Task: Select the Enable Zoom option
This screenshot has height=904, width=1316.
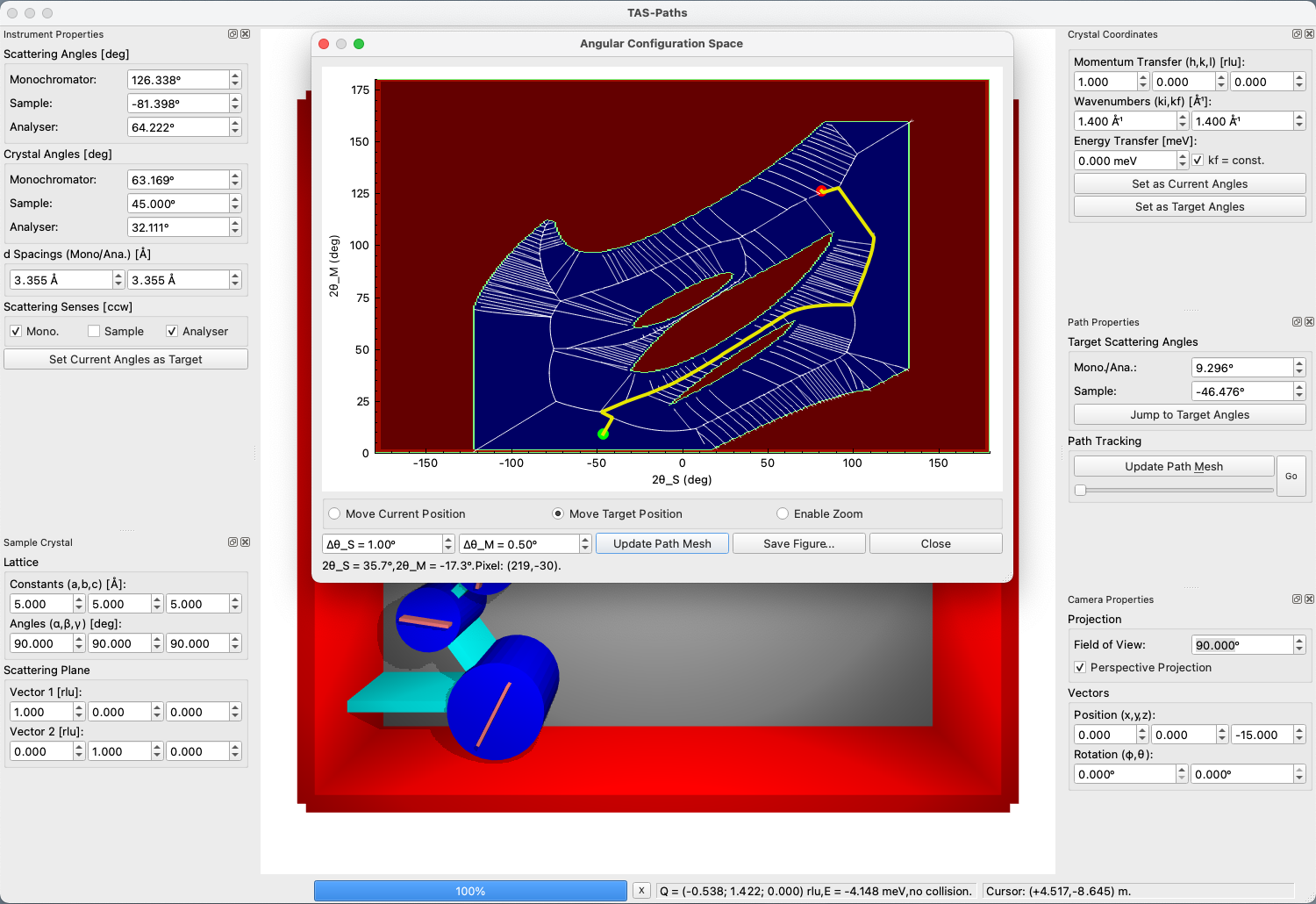Action: click(783, 514)
